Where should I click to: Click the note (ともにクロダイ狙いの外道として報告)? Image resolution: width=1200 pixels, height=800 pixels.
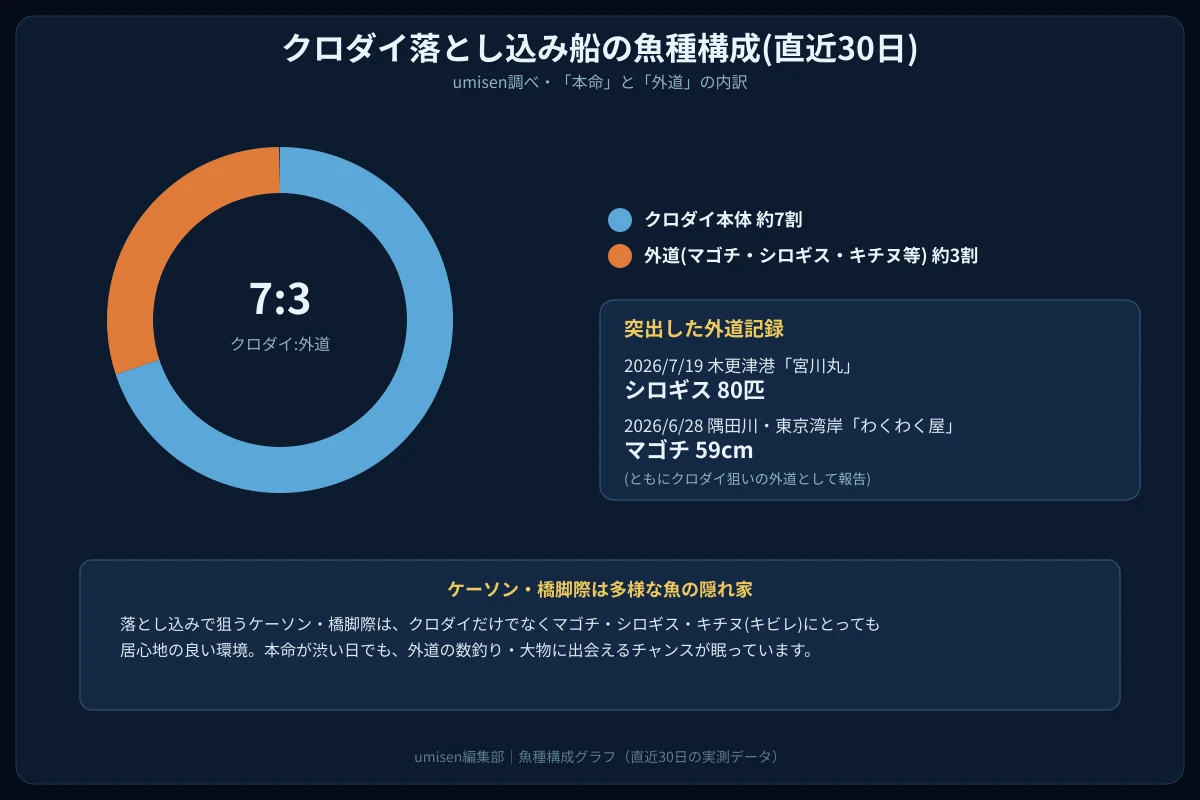pos(747,479)
